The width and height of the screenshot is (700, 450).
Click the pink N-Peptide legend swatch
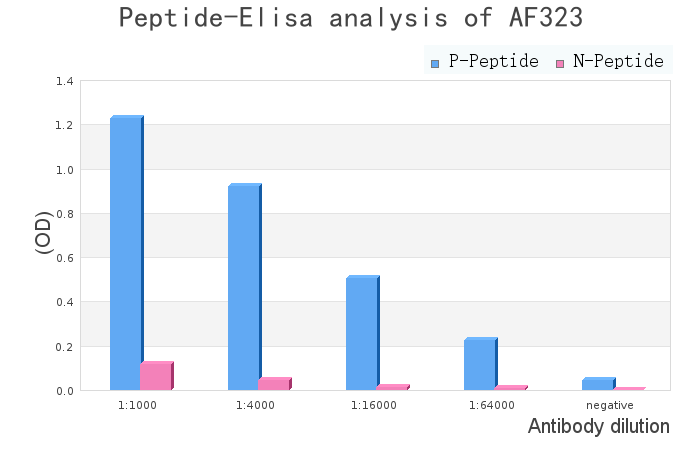tap(560, 63)
